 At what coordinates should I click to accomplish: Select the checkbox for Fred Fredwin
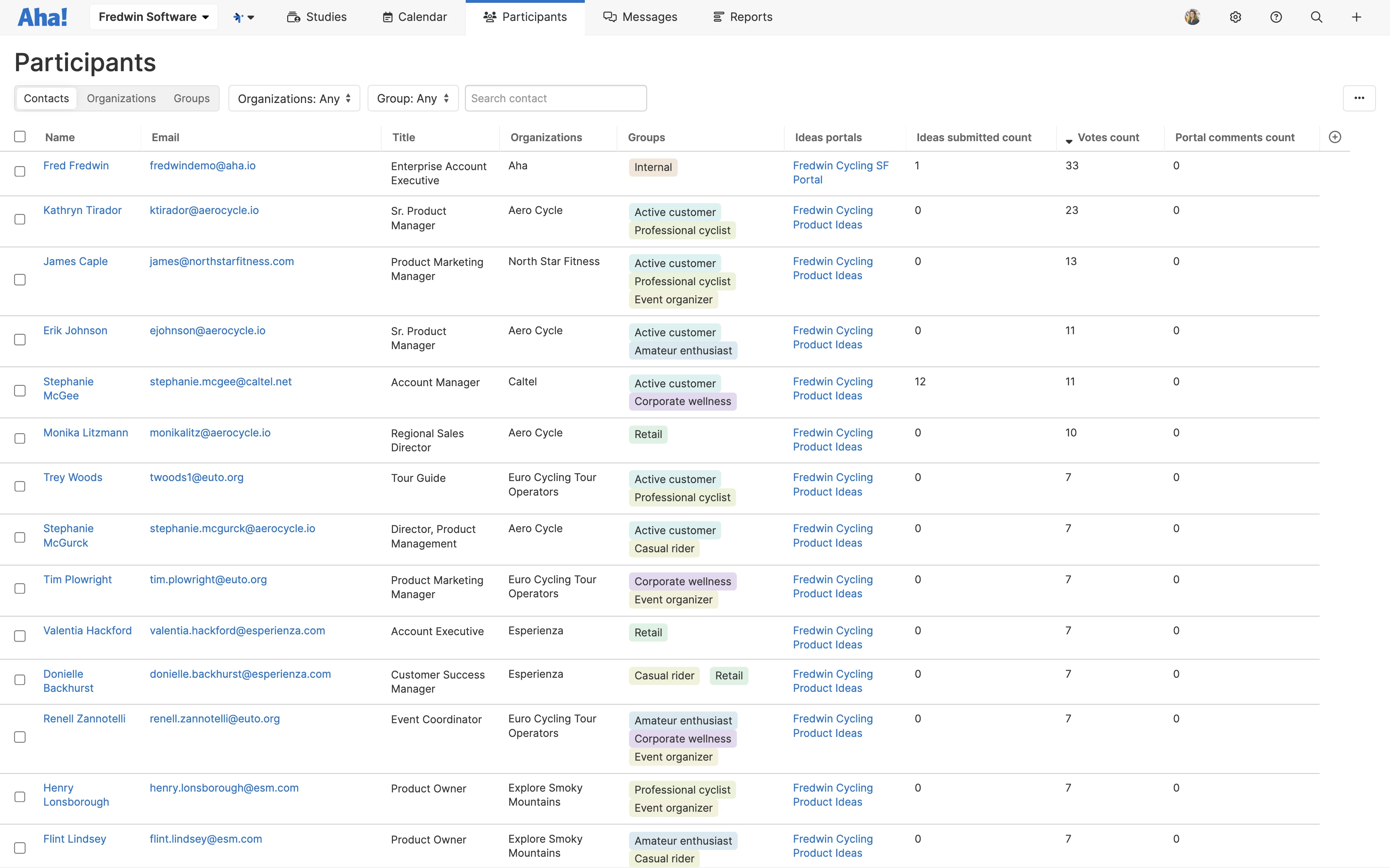[20, 171]
